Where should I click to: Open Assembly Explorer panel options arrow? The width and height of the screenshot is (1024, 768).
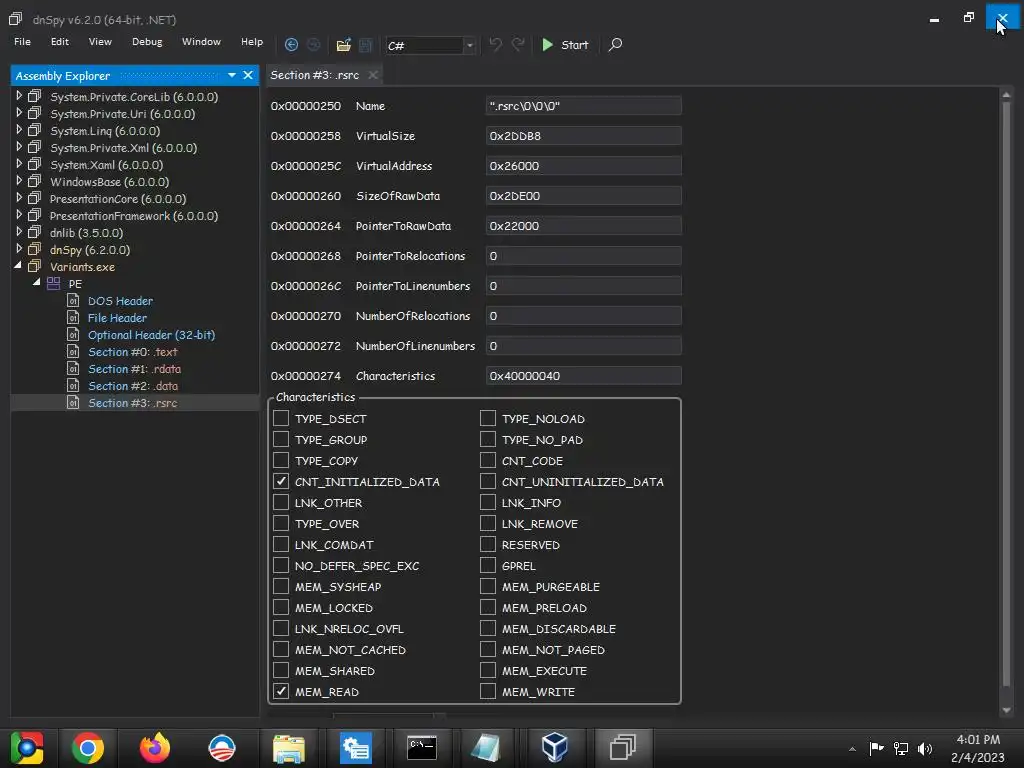point(232,75)
